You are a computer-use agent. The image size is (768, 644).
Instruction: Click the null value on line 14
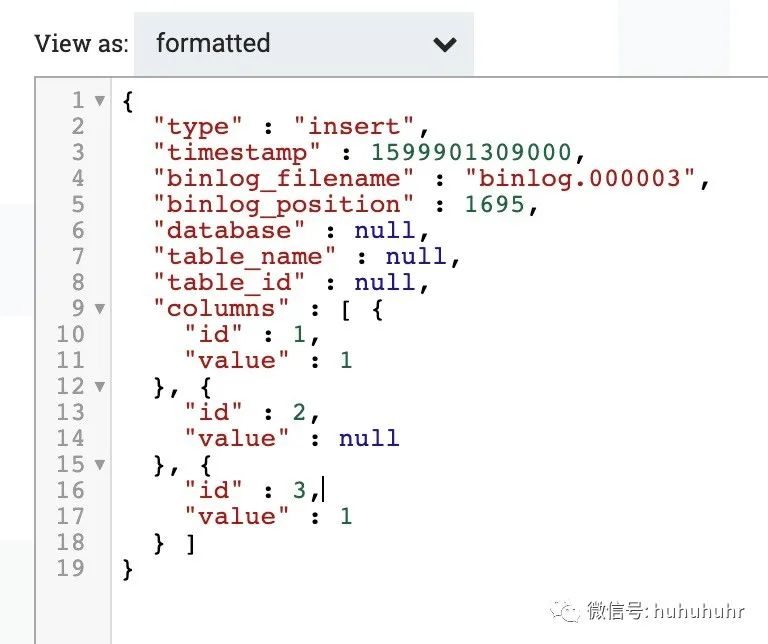point(369,438)
